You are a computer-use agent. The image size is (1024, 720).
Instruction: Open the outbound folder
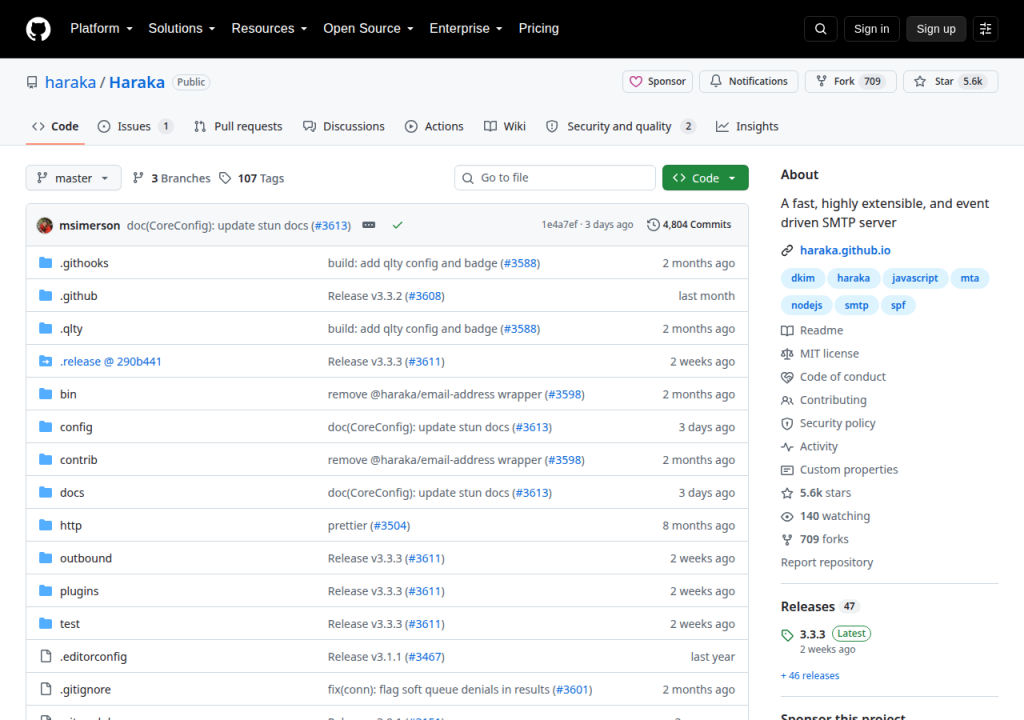click(86, 558)
